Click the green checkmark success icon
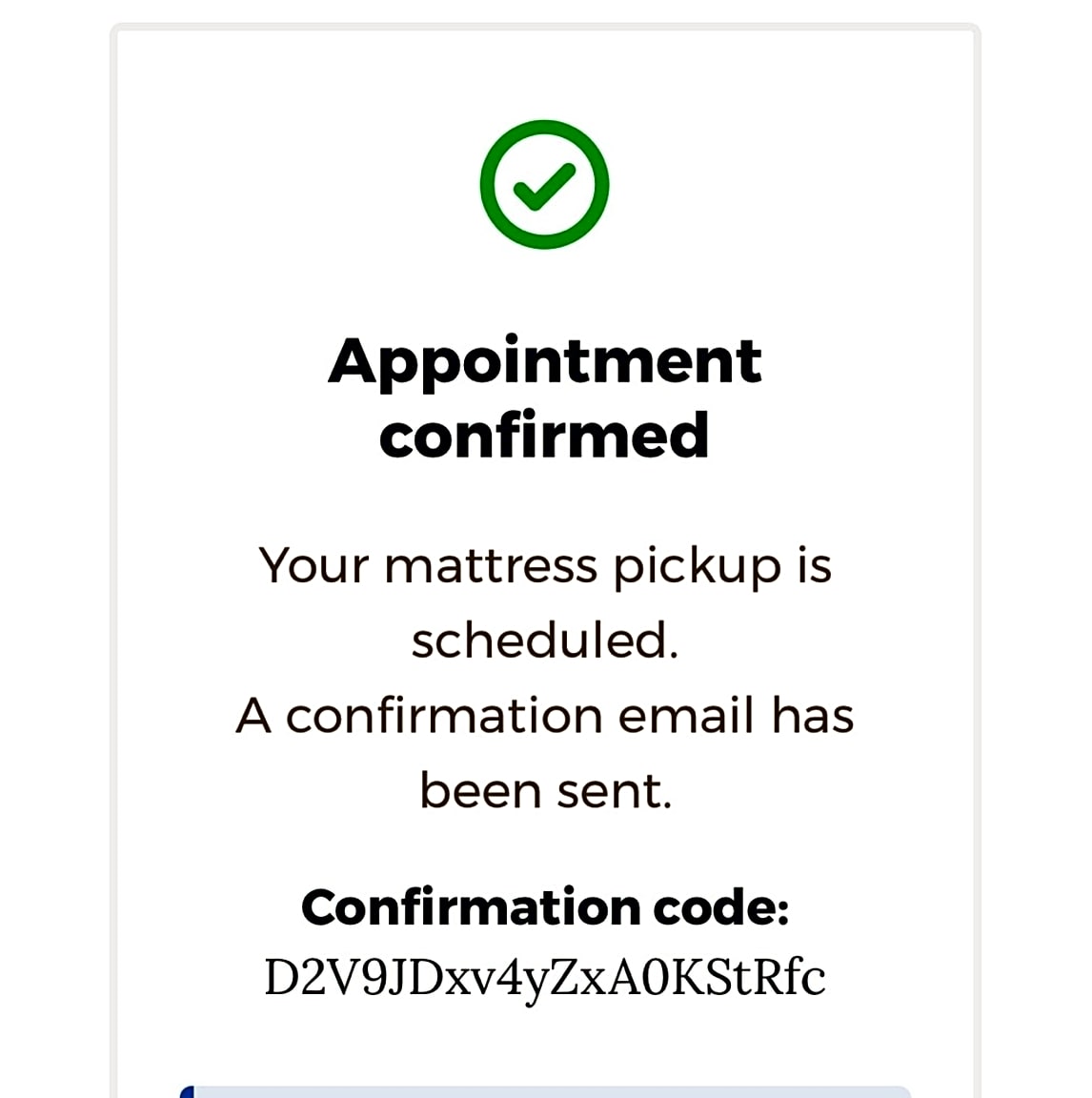Screen dimensions: 1092x1098 (x=545, y=185)
